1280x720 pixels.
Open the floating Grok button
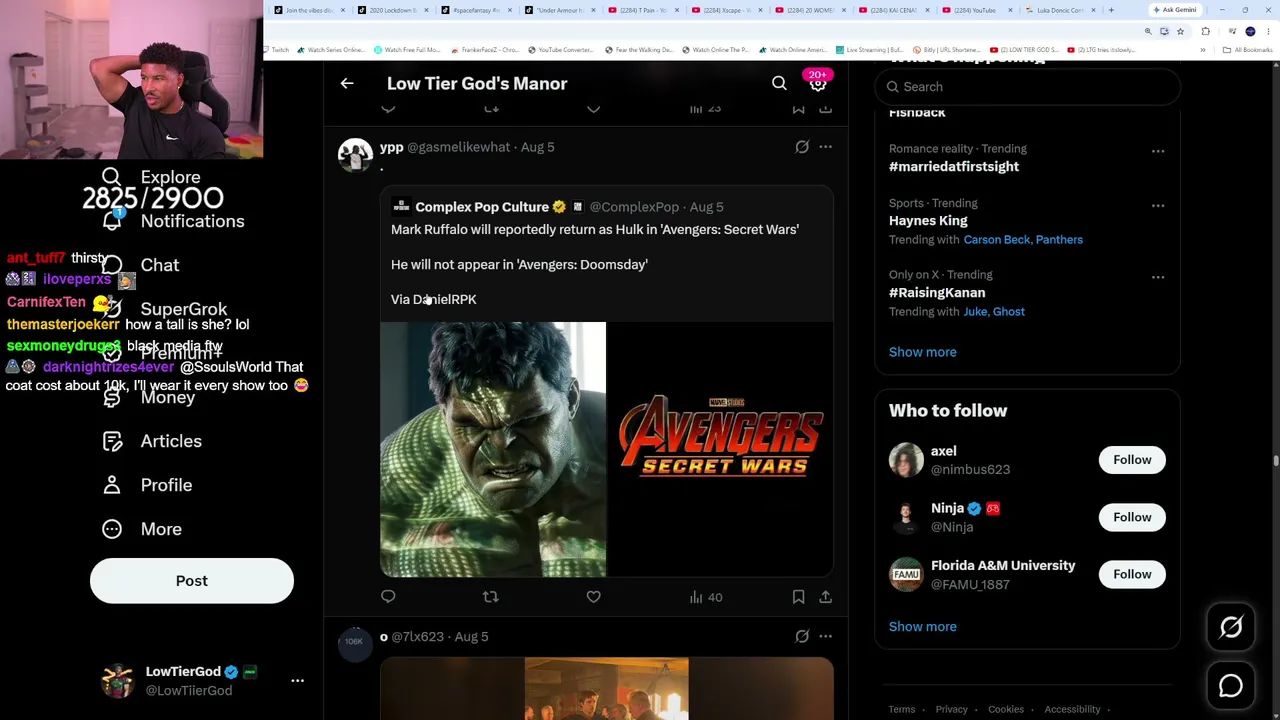tap(1231, 627)
